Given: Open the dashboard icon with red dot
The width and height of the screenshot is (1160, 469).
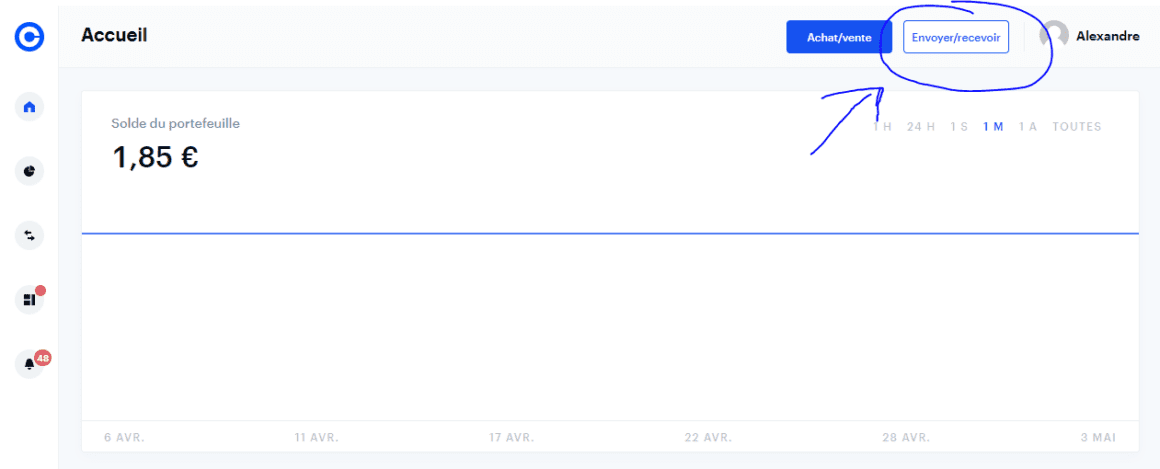Looking at the screenshot, I should [x=29, y=299].
